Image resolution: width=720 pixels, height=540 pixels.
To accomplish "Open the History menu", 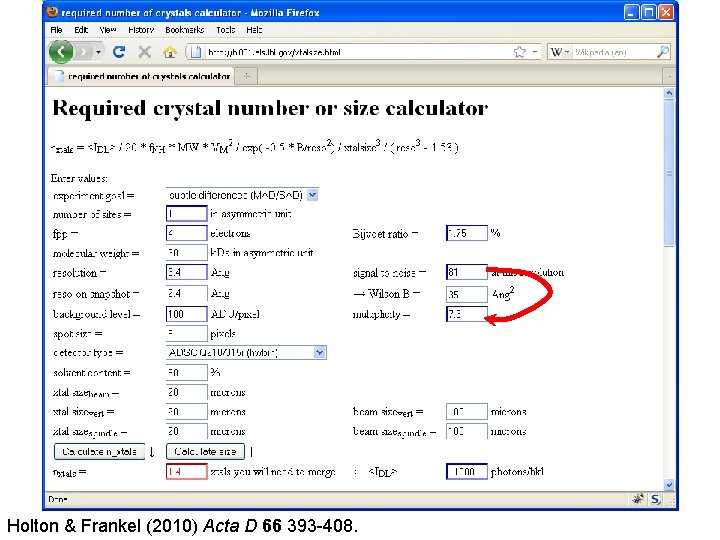I will pyautogui.click(x=141, y=30).
